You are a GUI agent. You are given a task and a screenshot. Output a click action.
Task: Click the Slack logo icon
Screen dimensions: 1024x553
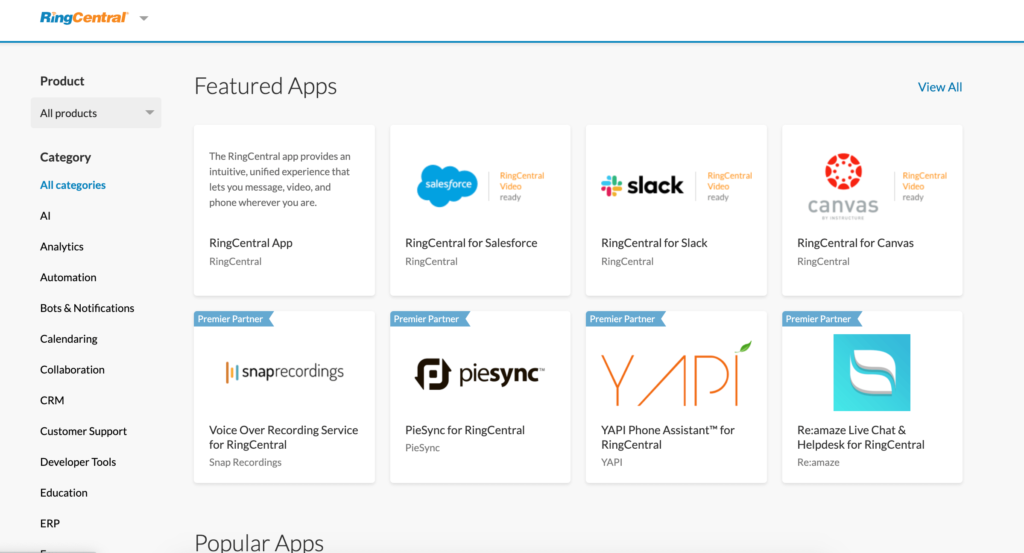(x=642, y=185)
